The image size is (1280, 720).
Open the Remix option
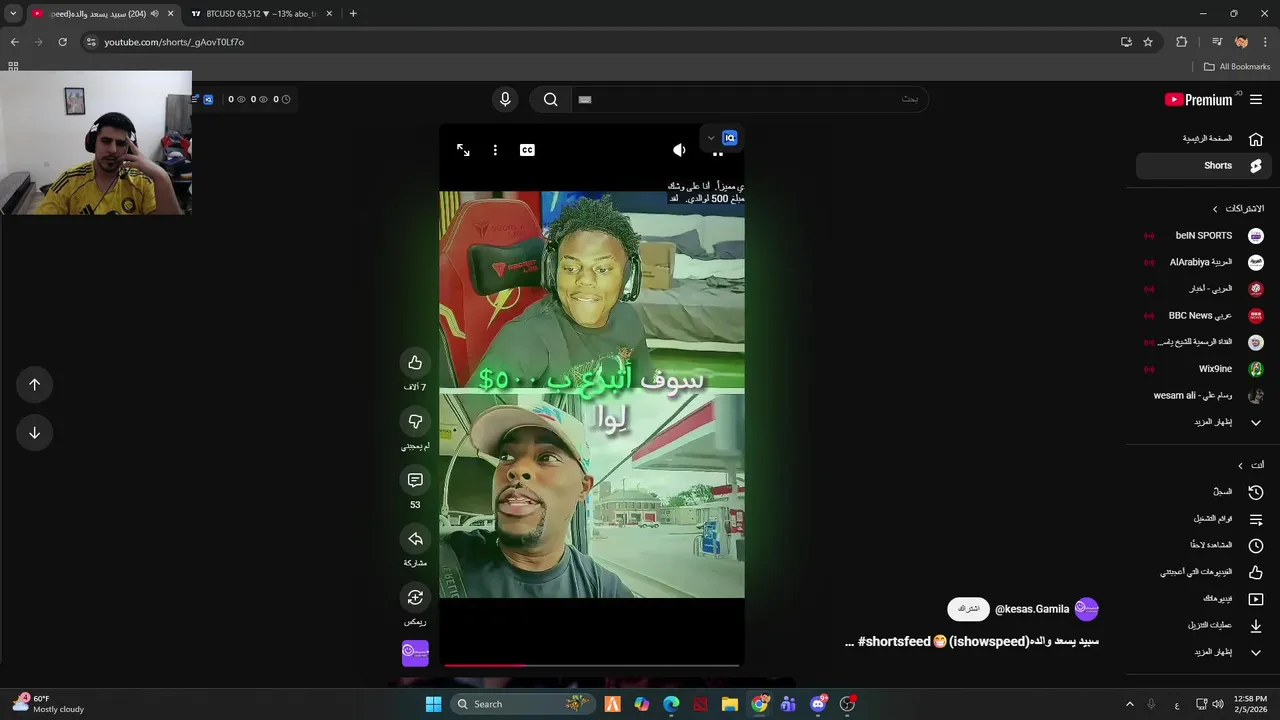tap(415, 597)
